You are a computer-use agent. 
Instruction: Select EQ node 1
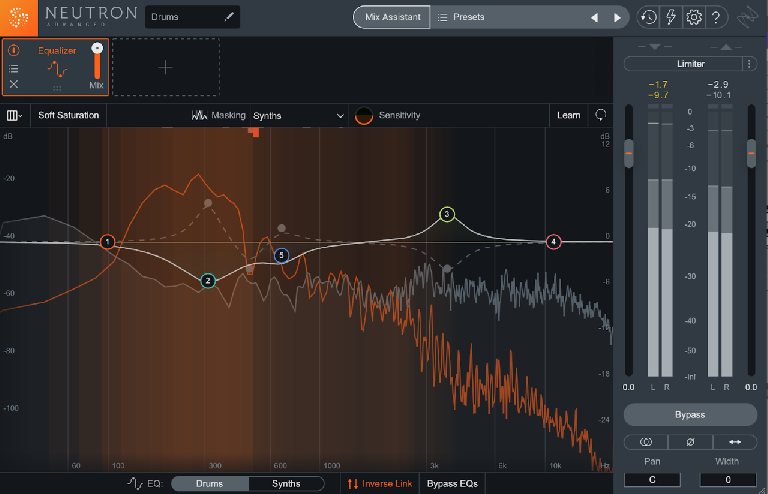click(x=107, y=242)
